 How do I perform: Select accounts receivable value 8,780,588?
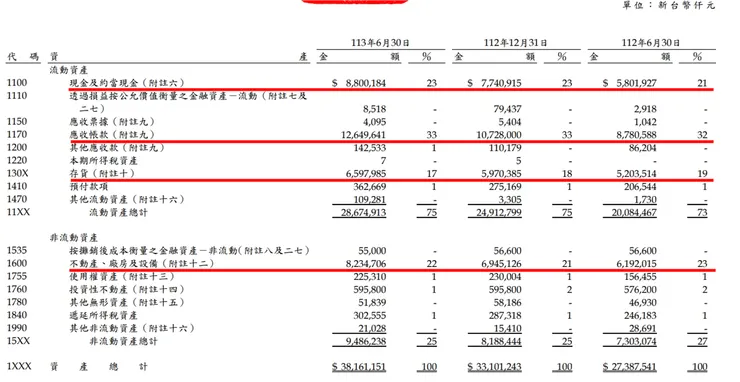(x=636, y=135)
